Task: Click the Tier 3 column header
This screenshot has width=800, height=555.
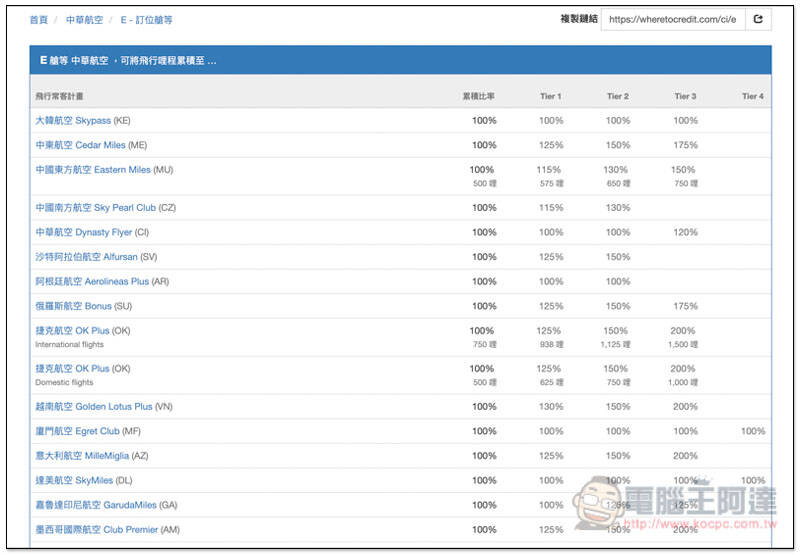Action: 685,96
